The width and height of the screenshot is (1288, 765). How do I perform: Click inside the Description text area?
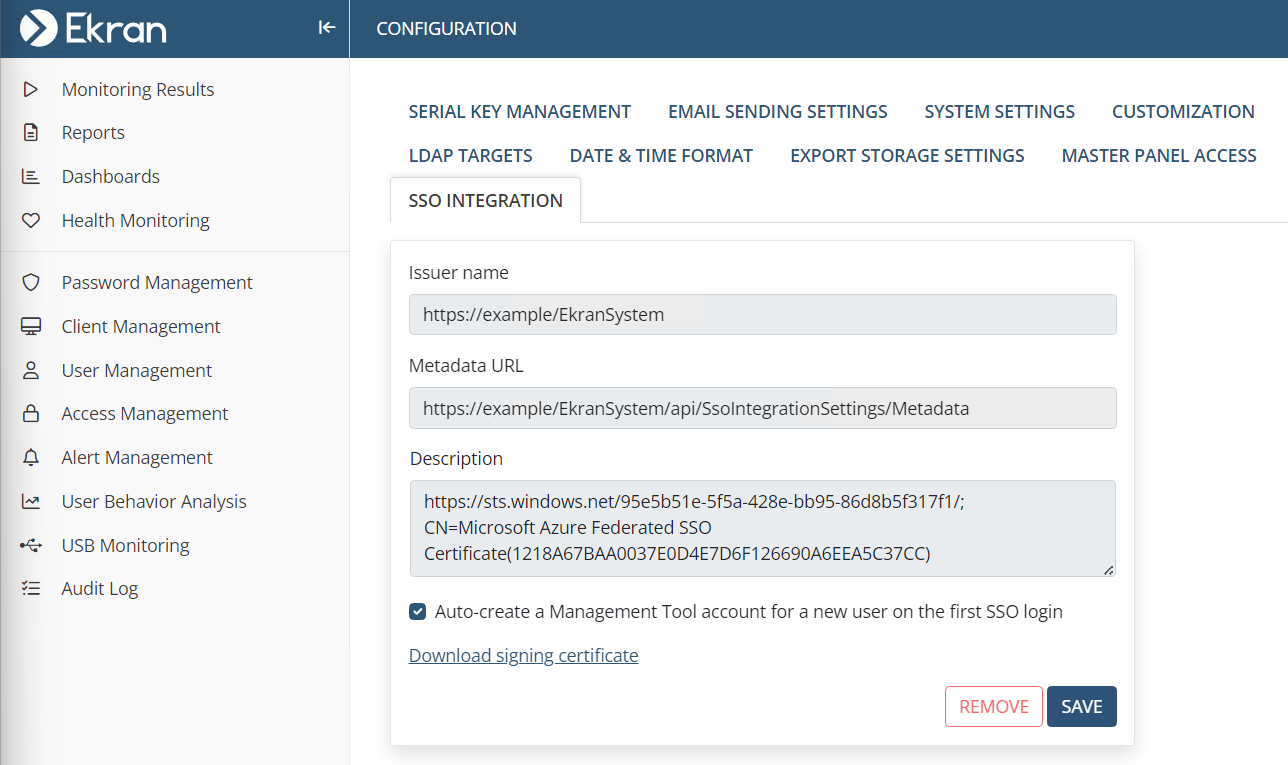pos(762,529)
